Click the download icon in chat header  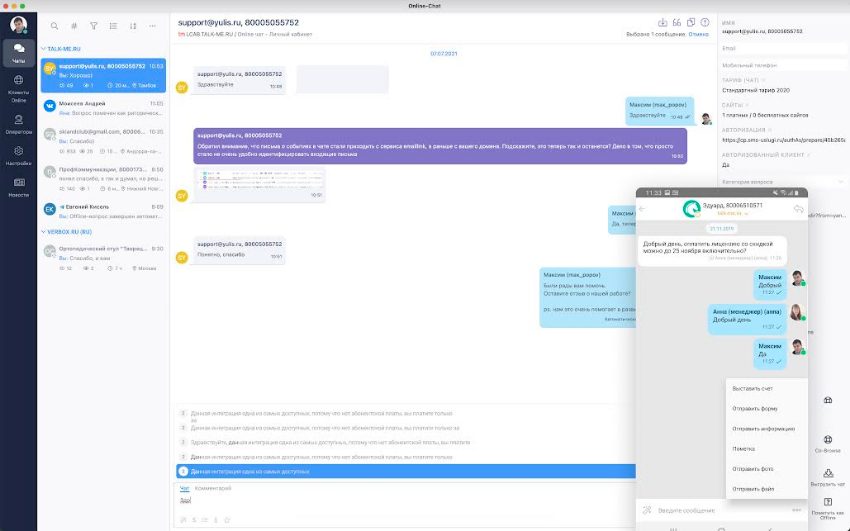[662, 22]
